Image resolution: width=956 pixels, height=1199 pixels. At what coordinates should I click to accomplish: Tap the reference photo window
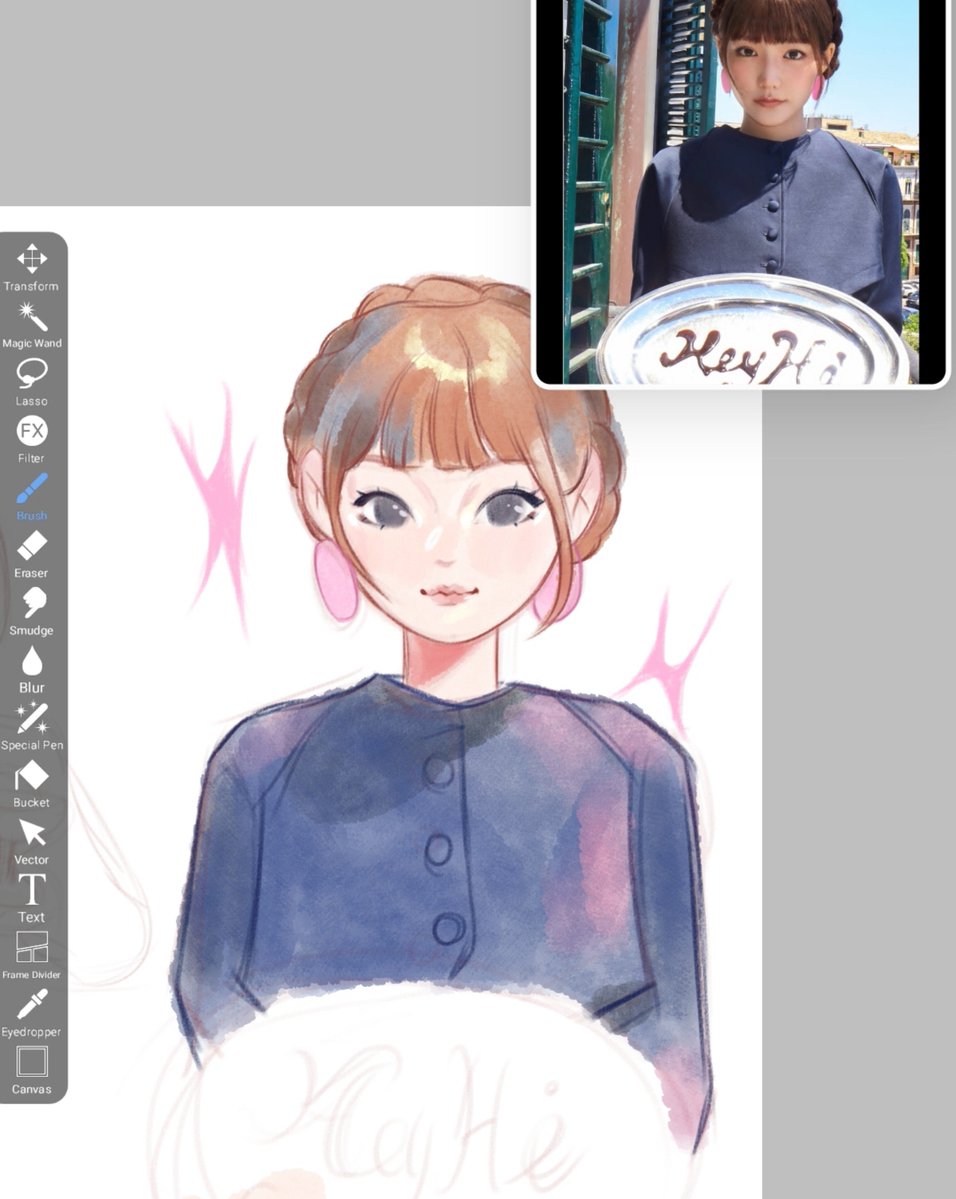(741, 192)
